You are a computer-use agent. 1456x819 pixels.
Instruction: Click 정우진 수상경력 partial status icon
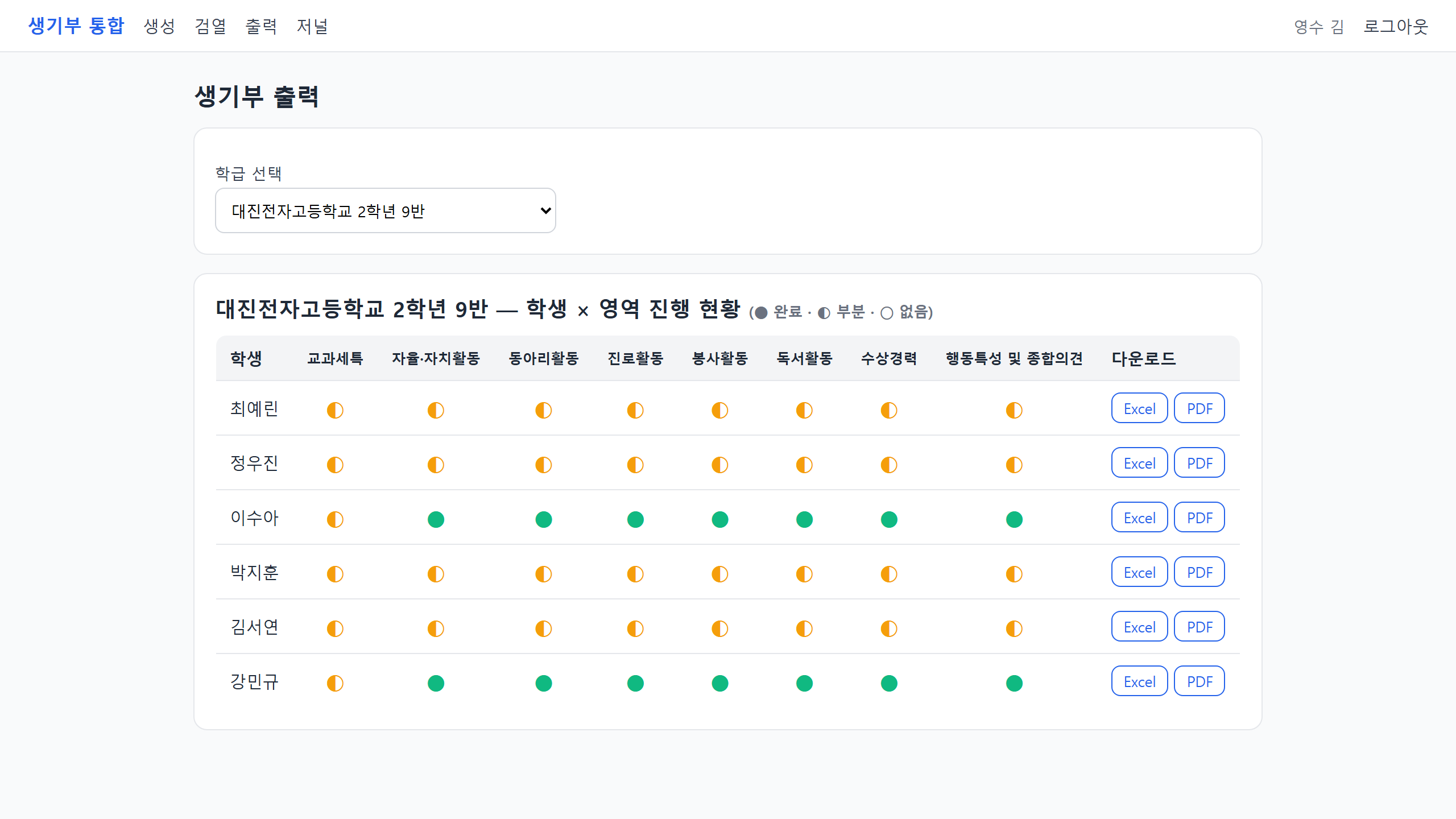[889, 465]
